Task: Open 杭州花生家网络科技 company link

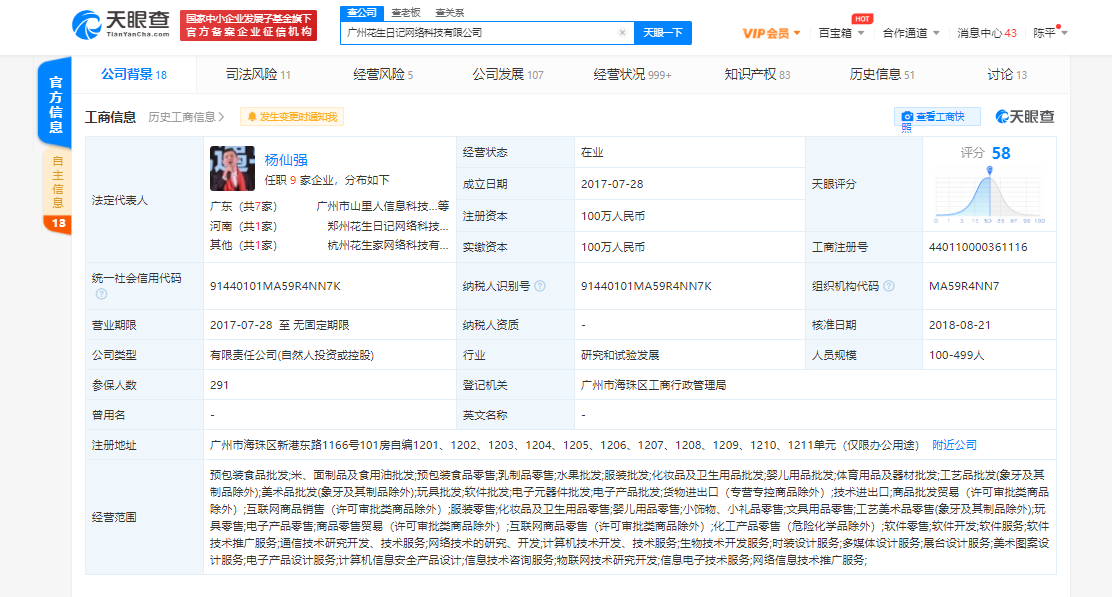Action: click(x=387, y=245)
